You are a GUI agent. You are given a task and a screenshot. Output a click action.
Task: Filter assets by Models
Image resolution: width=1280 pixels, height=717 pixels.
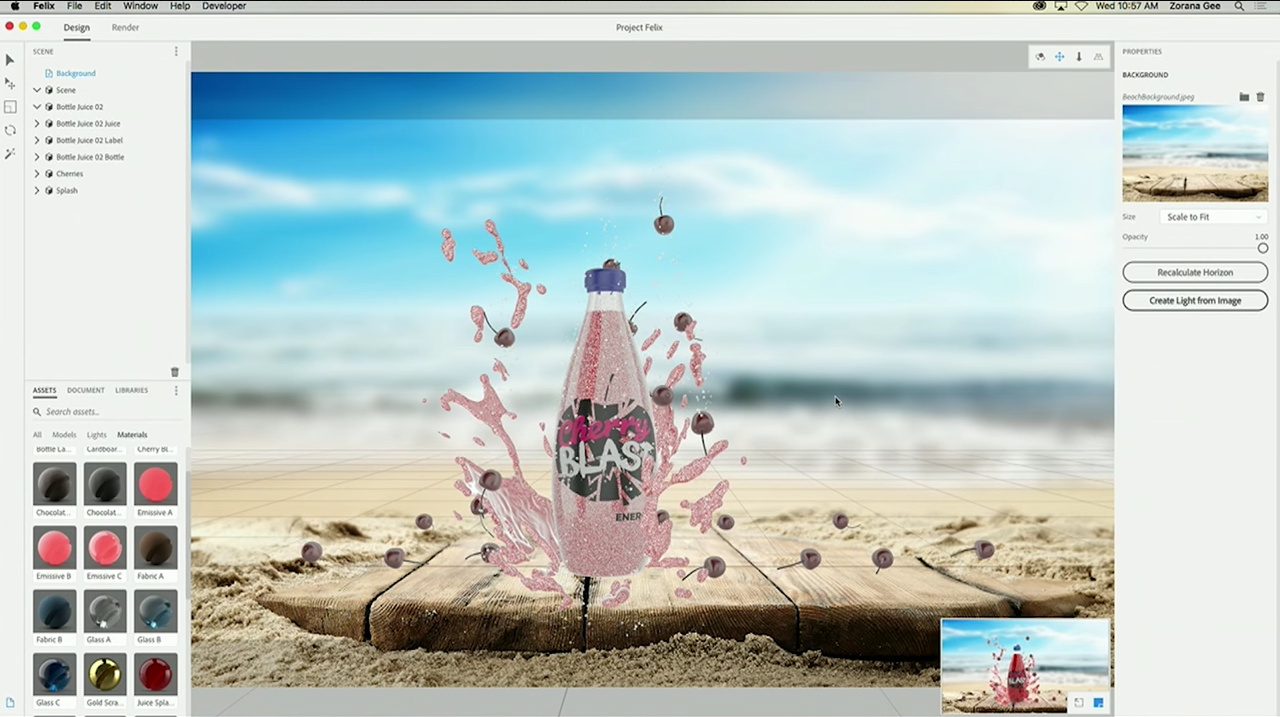coord(64,435)
